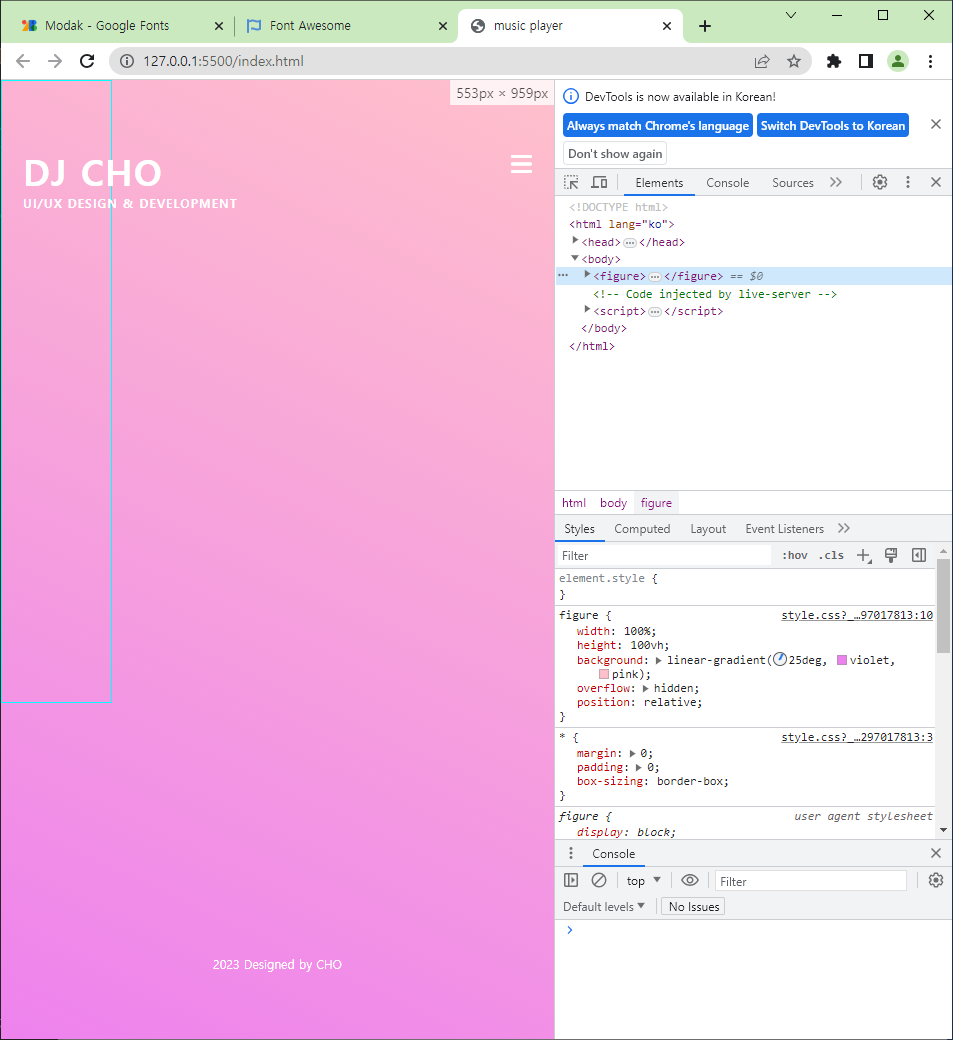Open the Layout tab

pos(708,529)
